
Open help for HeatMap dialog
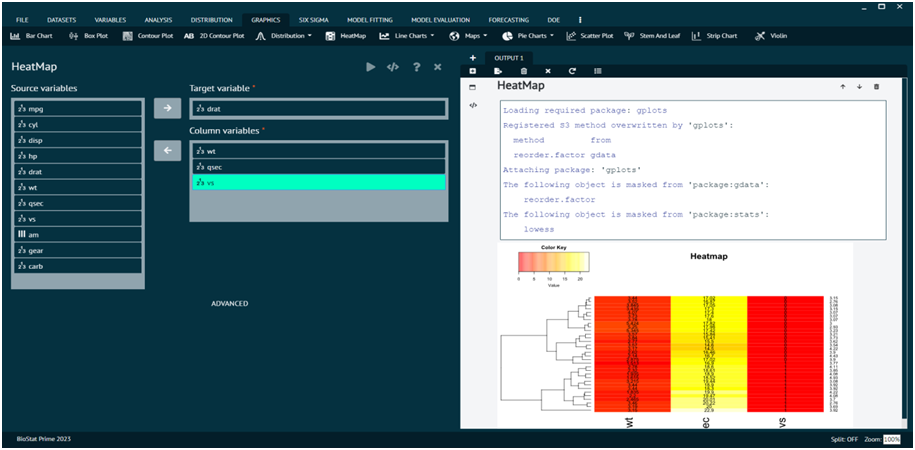416,67
